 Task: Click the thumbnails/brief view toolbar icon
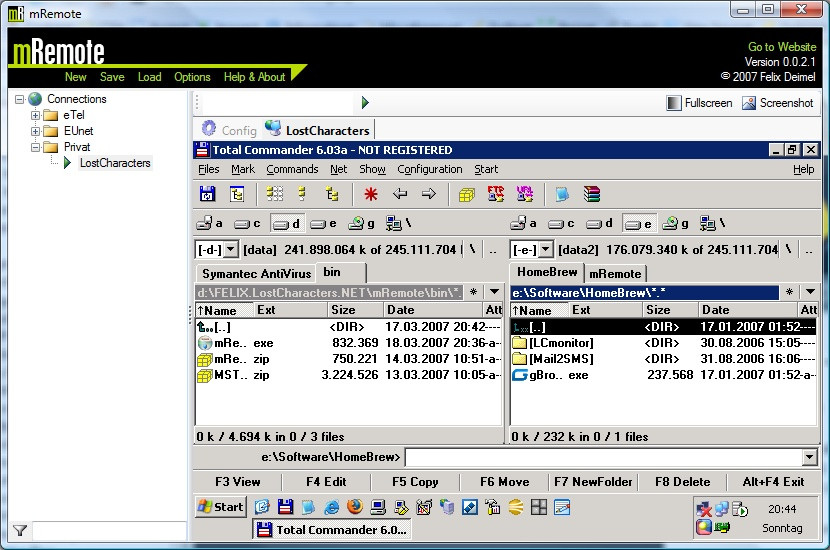274,194
